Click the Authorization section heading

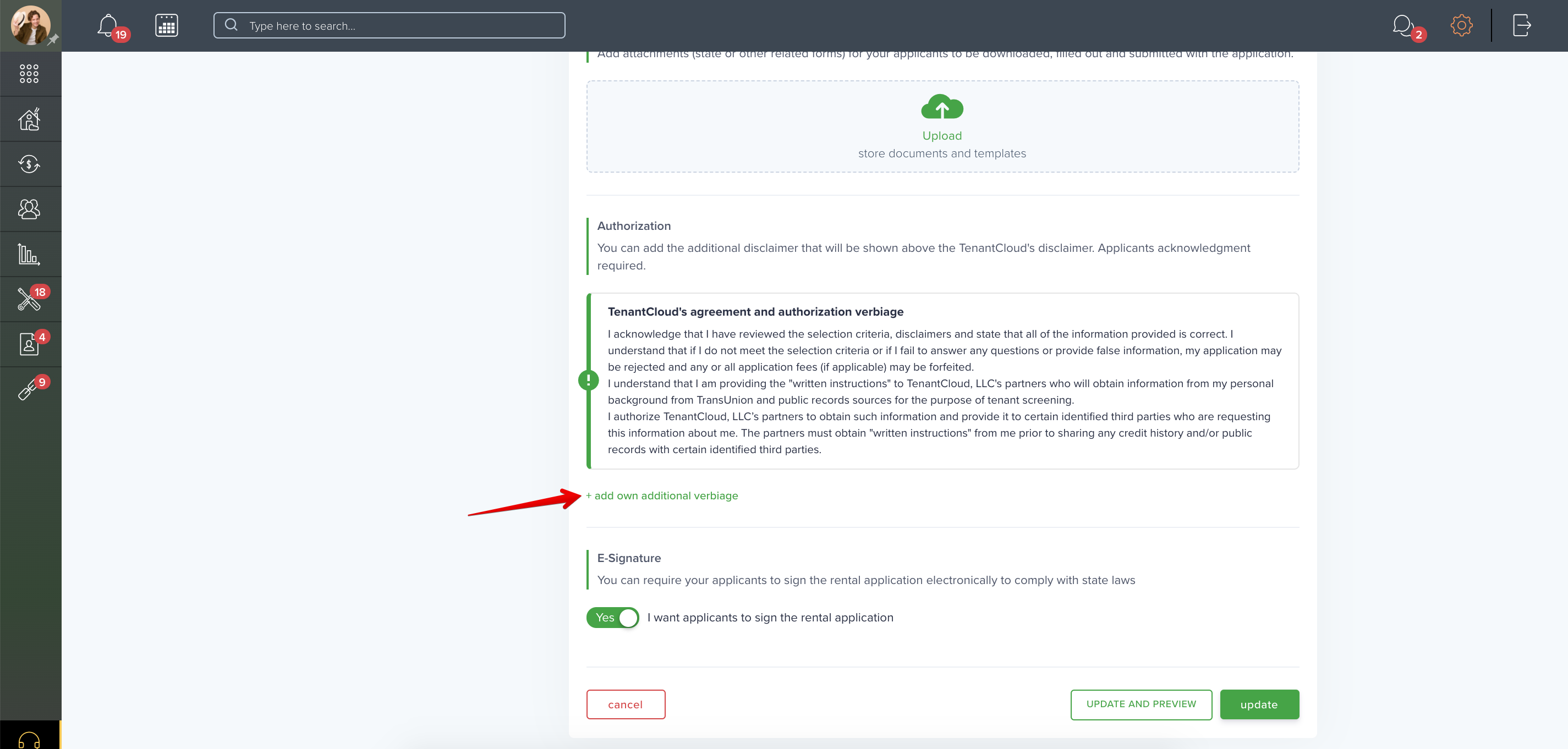click(x=634, y=225)
